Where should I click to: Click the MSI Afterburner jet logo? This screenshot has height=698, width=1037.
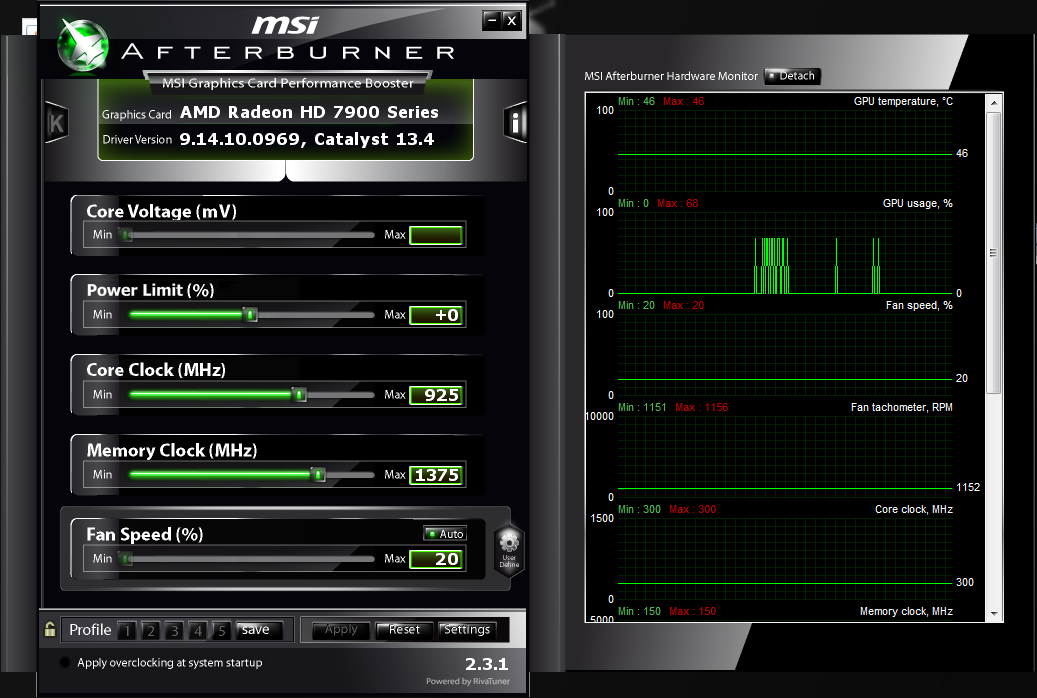tap(83, 45)
